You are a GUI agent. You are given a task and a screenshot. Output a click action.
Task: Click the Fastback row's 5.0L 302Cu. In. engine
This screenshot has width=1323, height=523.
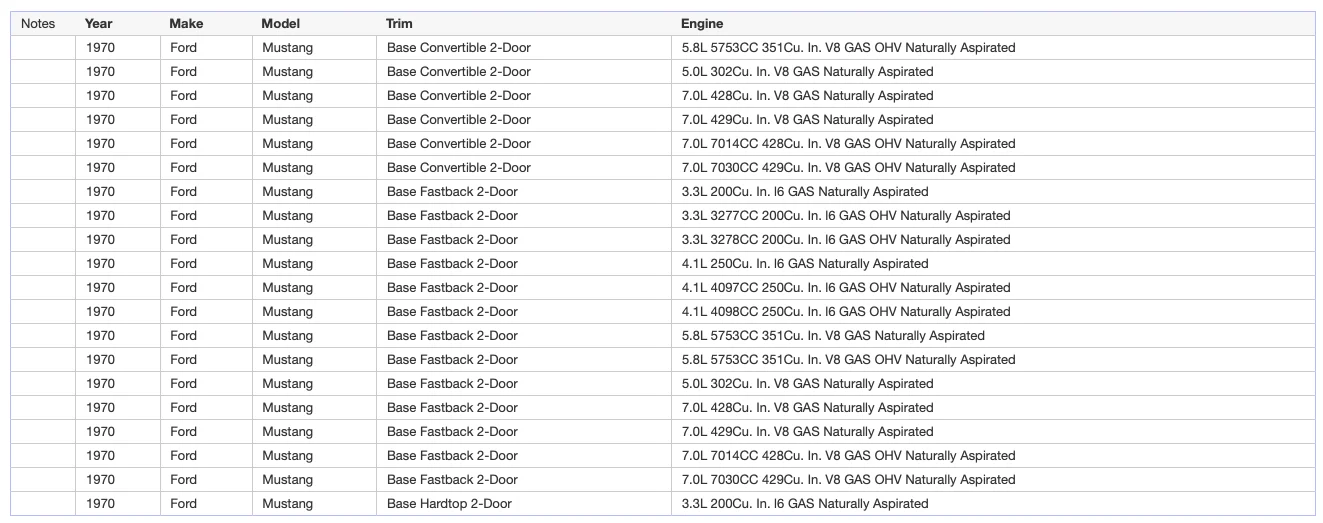click(x=808, y=384)
